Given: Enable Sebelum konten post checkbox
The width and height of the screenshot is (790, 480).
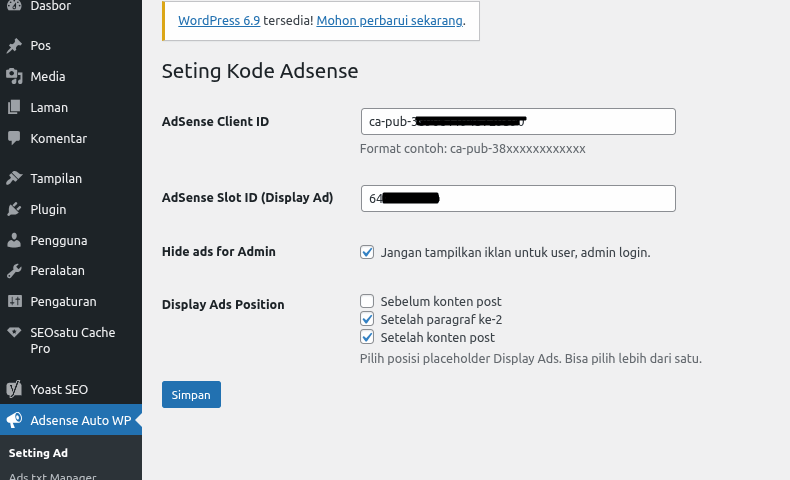Looking at the screenshot, I should (x=367, y=301).
